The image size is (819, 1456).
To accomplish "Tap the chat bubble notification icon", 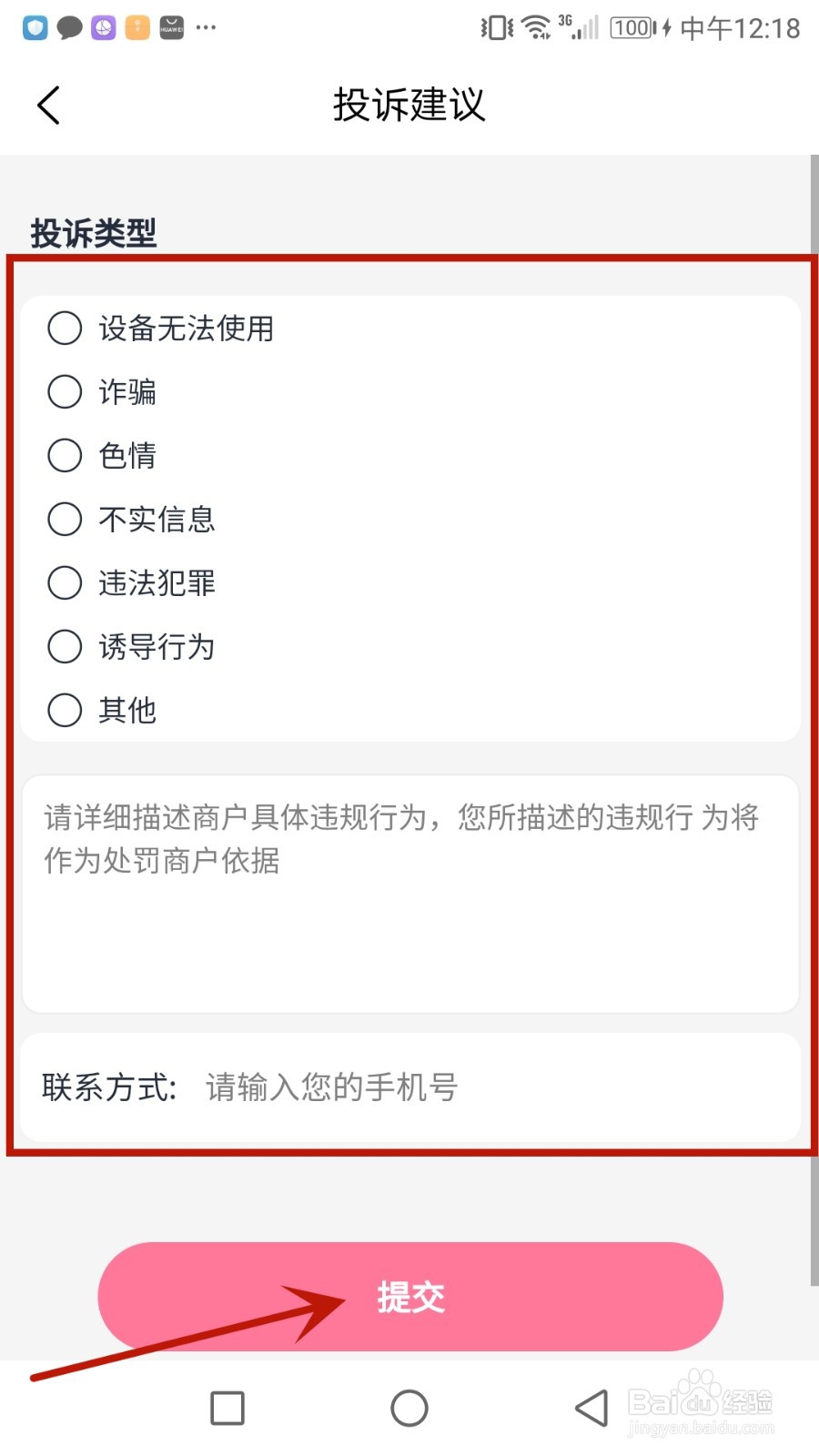I will pos(69,28).
